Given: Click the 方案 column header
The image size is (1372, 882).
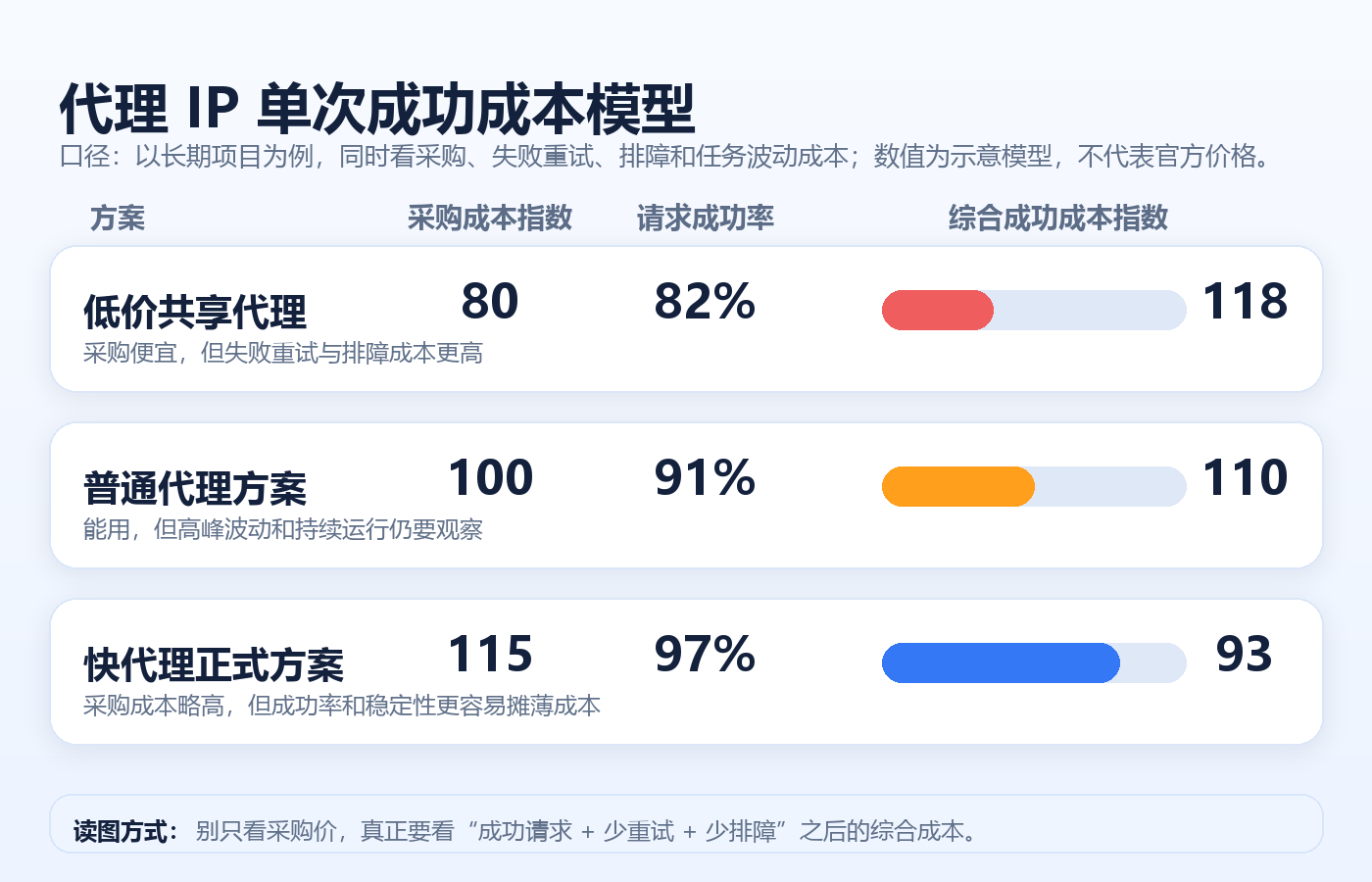Looking at the screenshot, I should point(118,218).
